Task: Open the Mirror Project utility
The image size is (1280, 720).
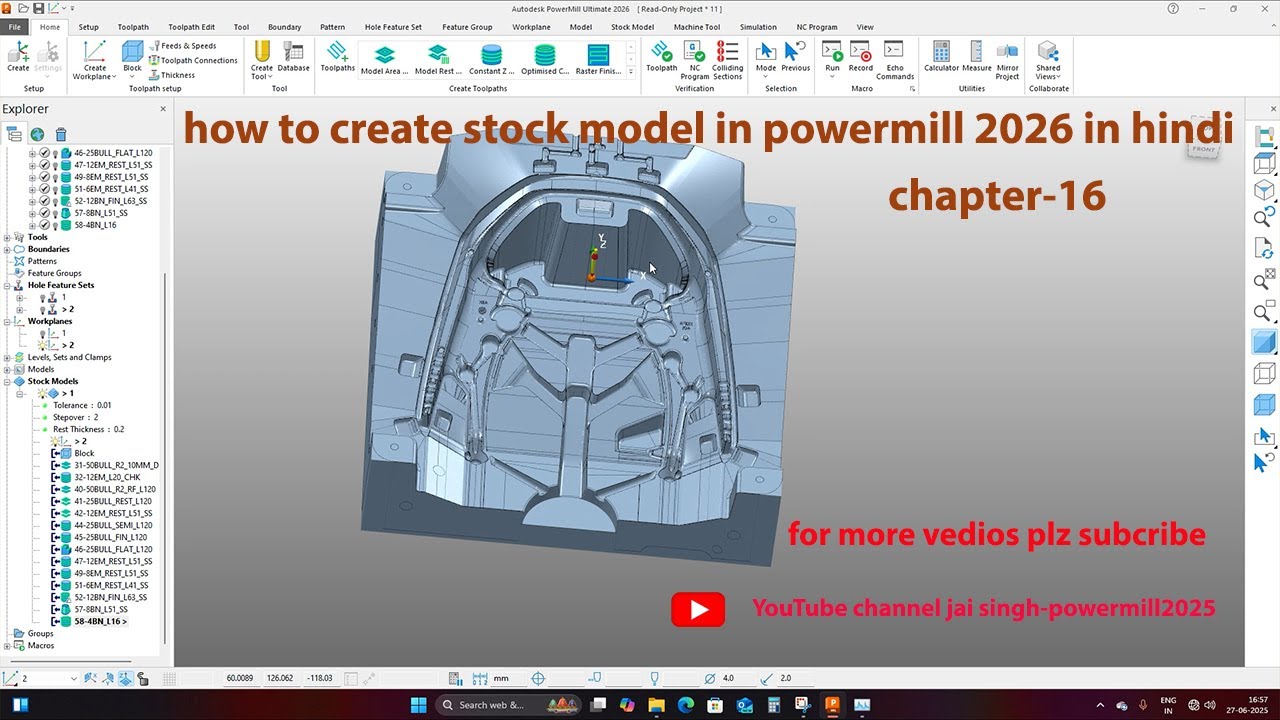Action: pos(1007,60)
